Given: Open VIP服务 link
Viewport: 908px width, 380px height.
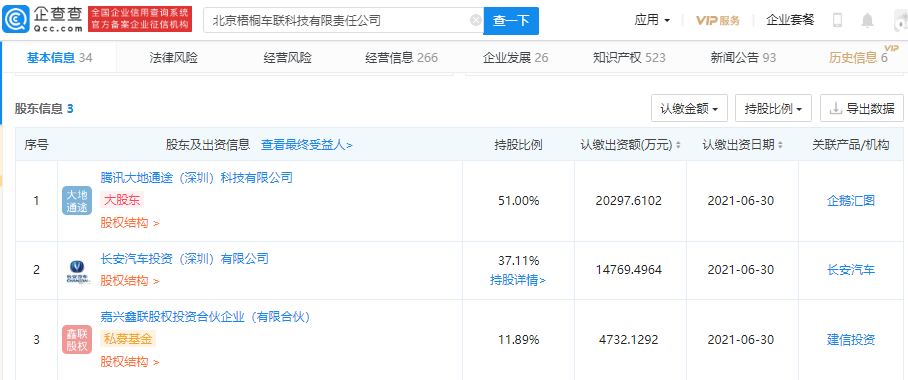Looking at the screenshot, I should tap(718, 20).
